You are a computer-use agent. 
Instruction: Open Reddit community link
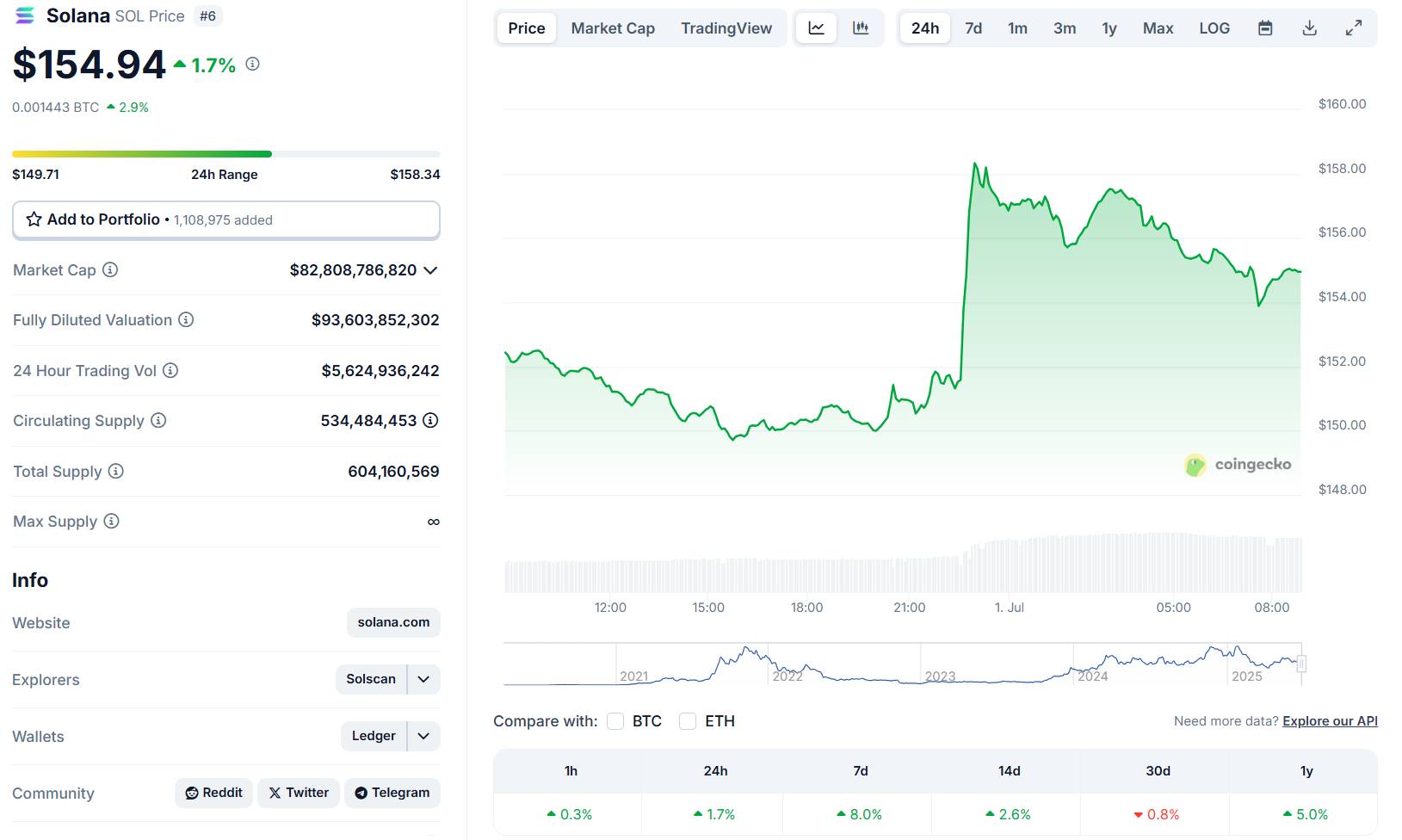coord(214,793)
